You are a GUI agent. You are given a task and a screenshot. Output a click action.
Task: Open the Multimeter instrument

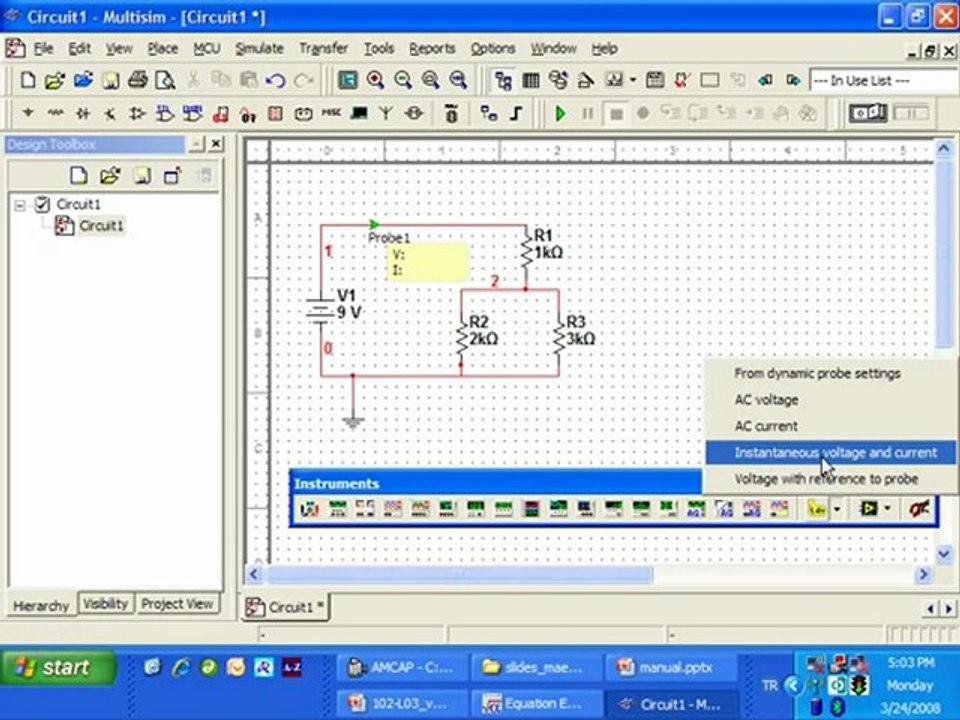pyautogui.click(x=310, y=508)
